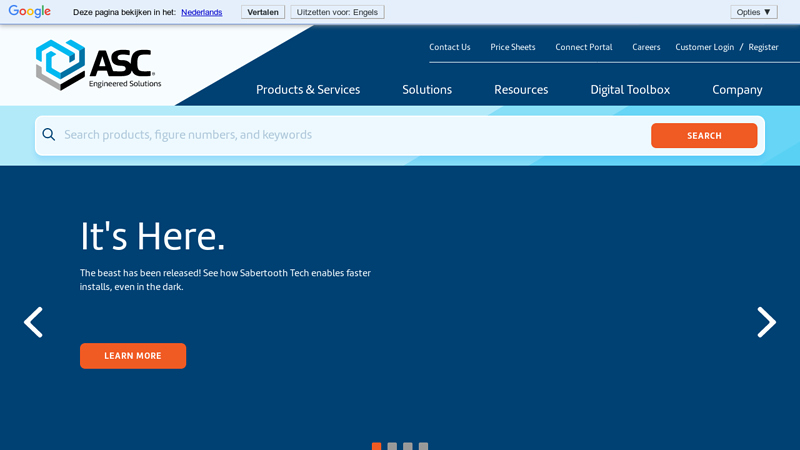Open the Digital Toolbox menu
The image size is (800, 450).
(630, 90)
